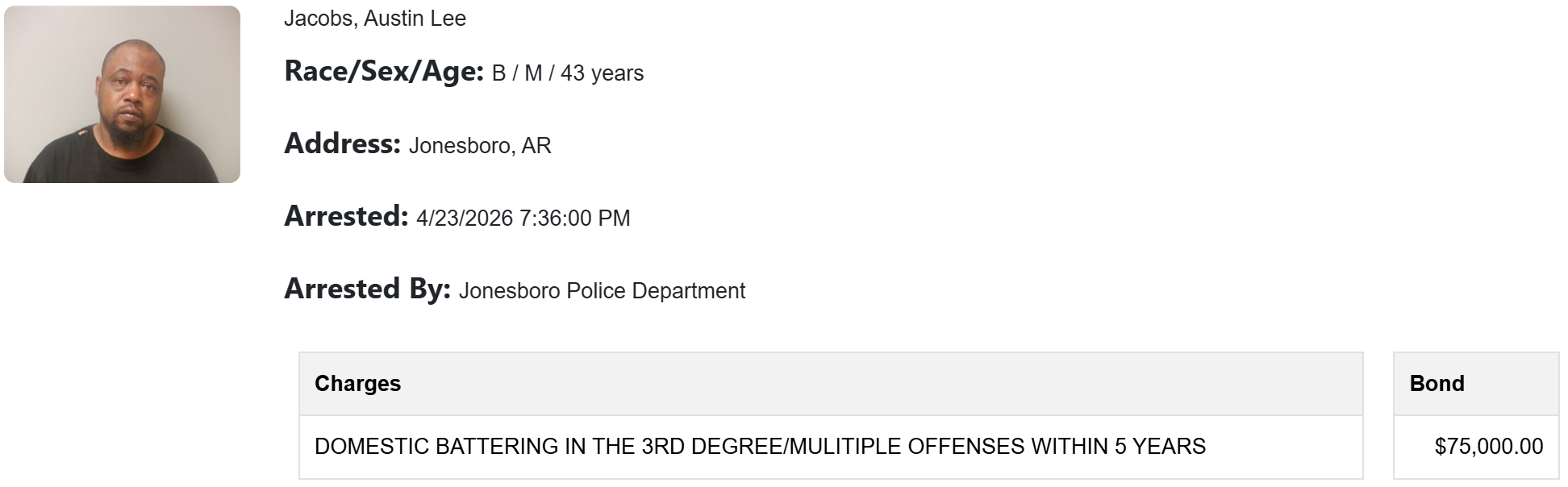Click the city "Jonesboro" in the Address line
This screenshot has height=487, width=1568.
point(459,146)
